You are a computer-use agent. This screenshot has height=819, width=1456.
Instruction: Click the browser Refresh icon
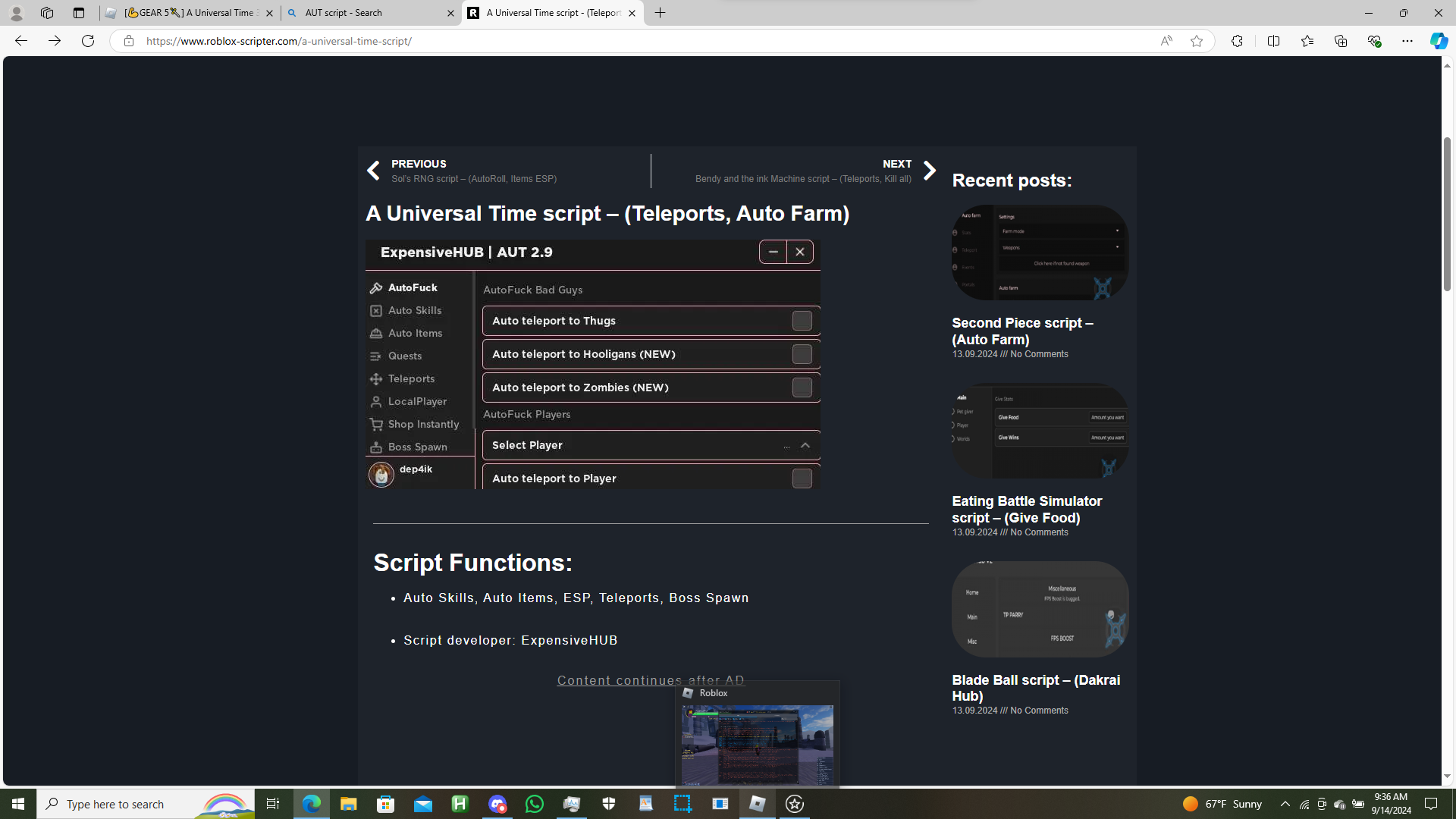(88, 41)
